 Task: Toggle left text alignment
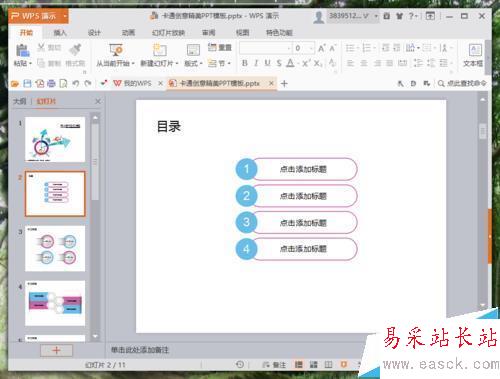tap(350, 63)
